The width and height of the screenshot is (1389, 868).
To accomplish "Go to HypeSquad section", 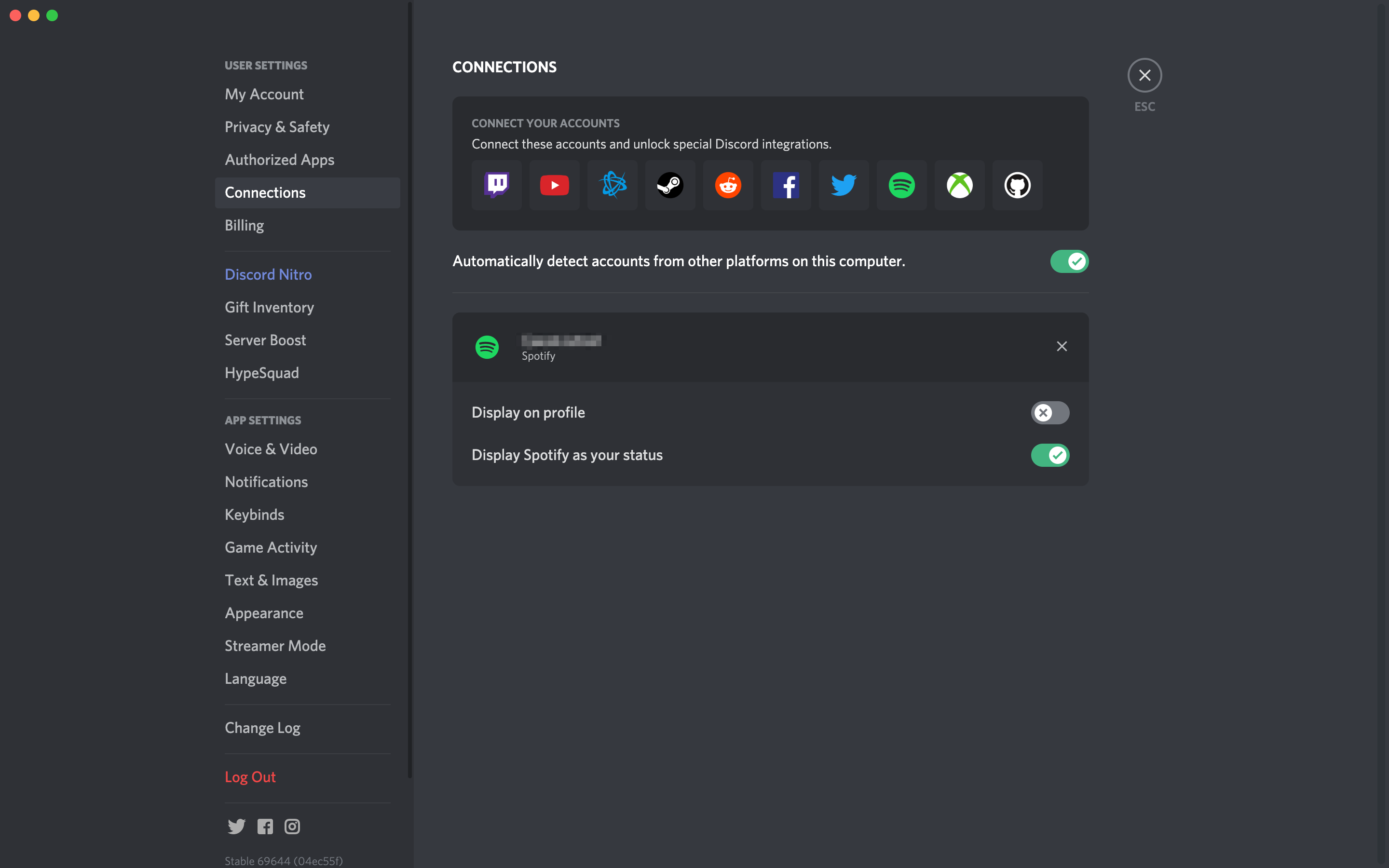I will pos(307,373).
